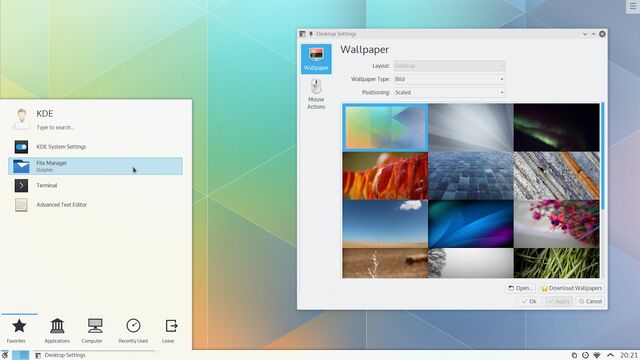Minimize the Desktop Settings window

(584, 34)
